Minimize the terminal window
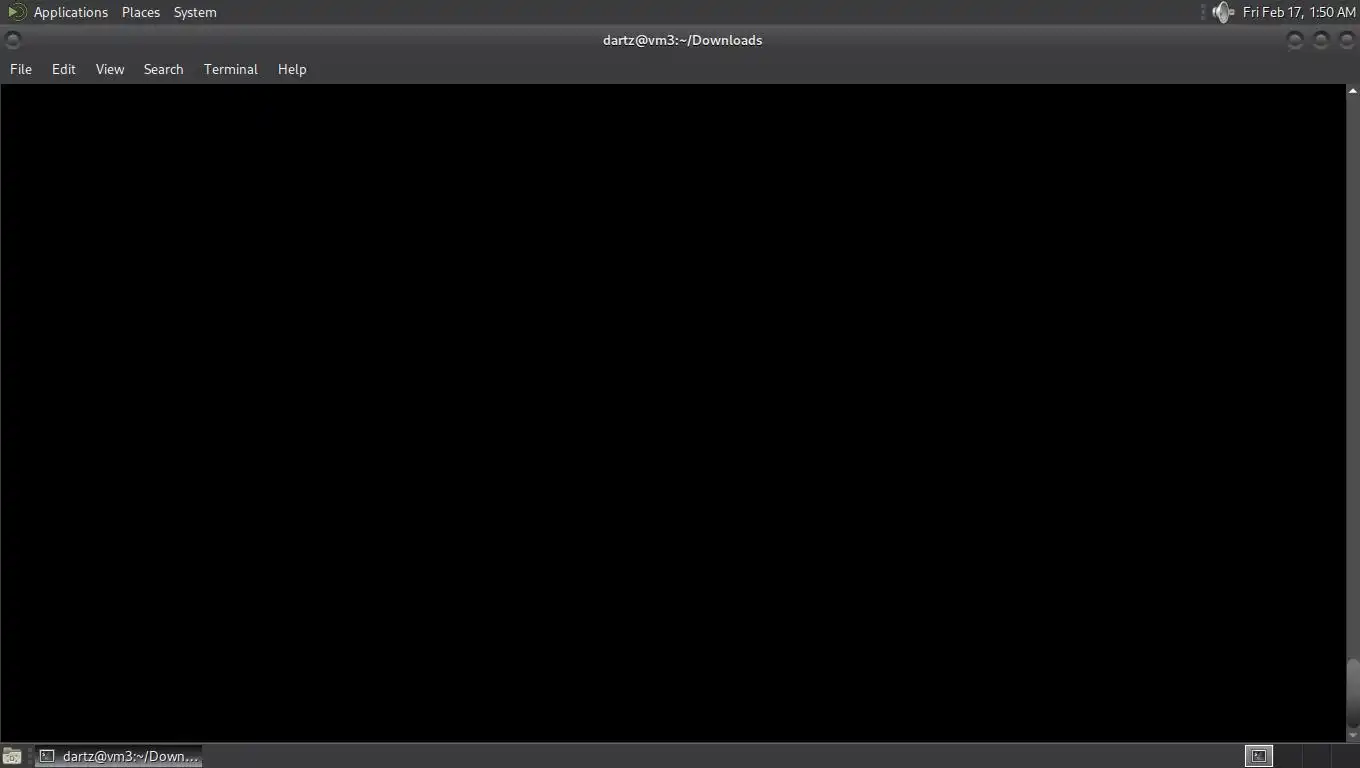The image size is (1360, 768). [x=1295, y=40]
